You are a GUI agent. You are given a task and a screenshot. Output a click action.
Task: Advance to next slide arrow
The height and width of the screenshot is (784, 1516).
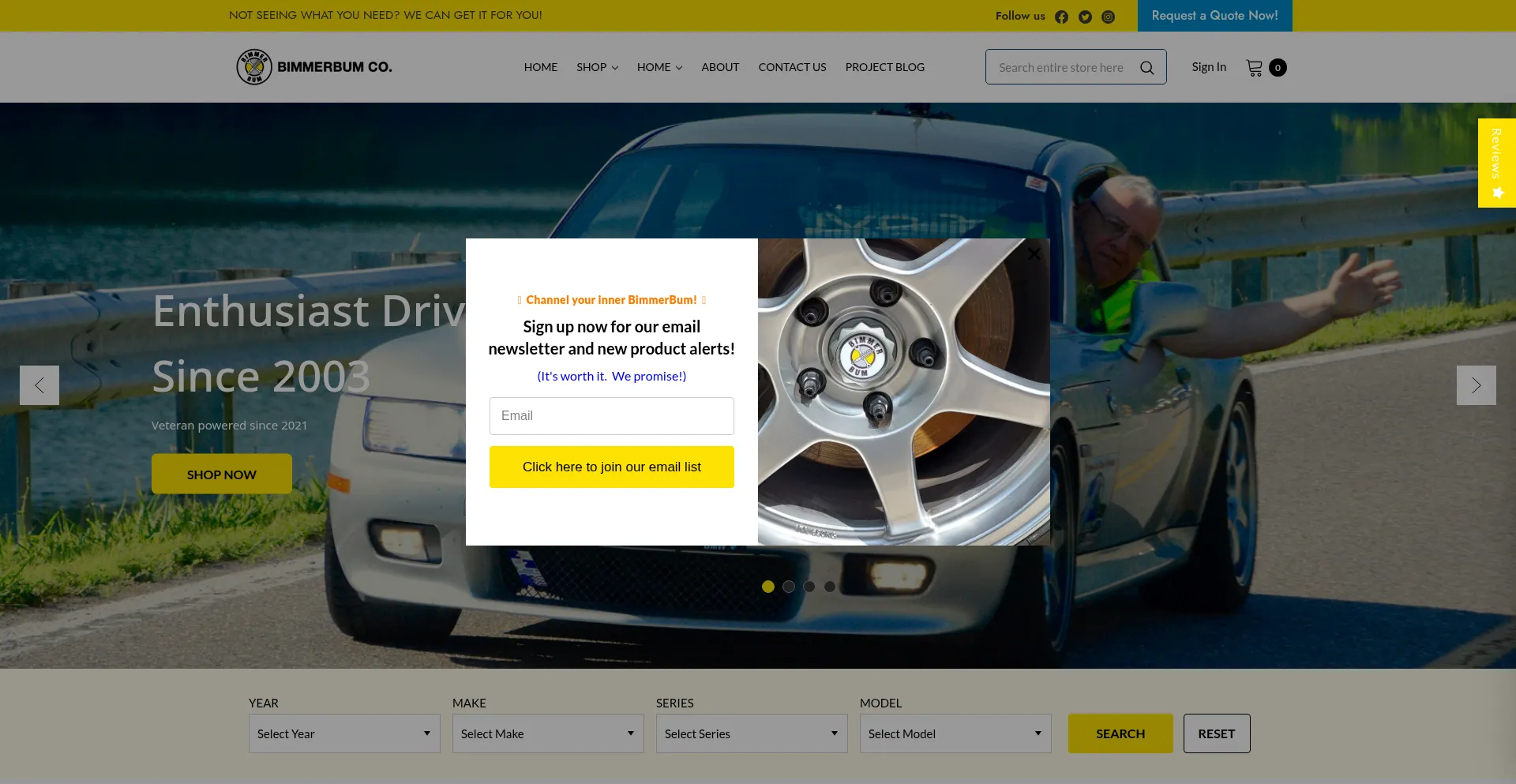1476,385
